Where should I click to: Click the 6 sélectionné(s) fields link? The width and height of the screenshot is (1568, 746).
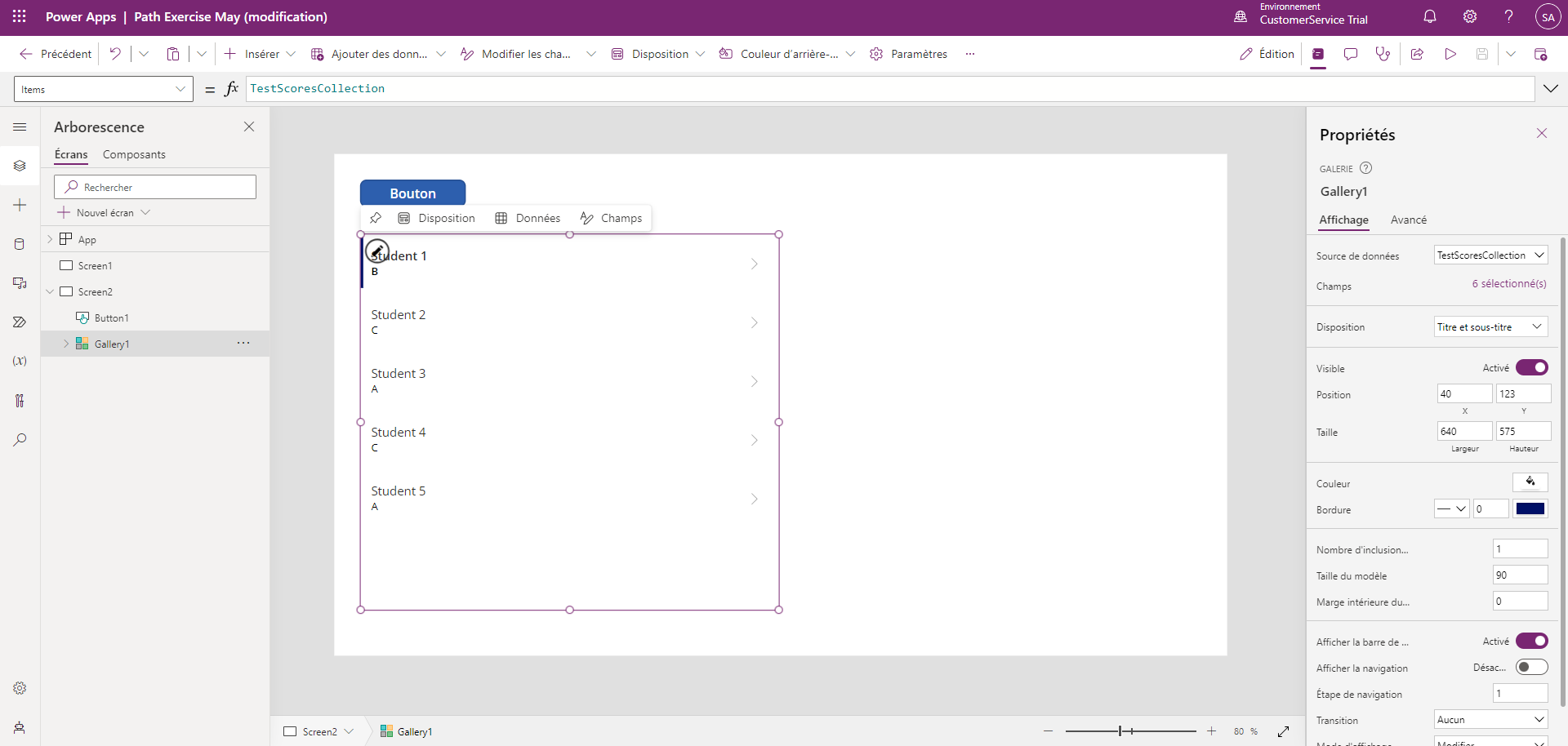1509,284
